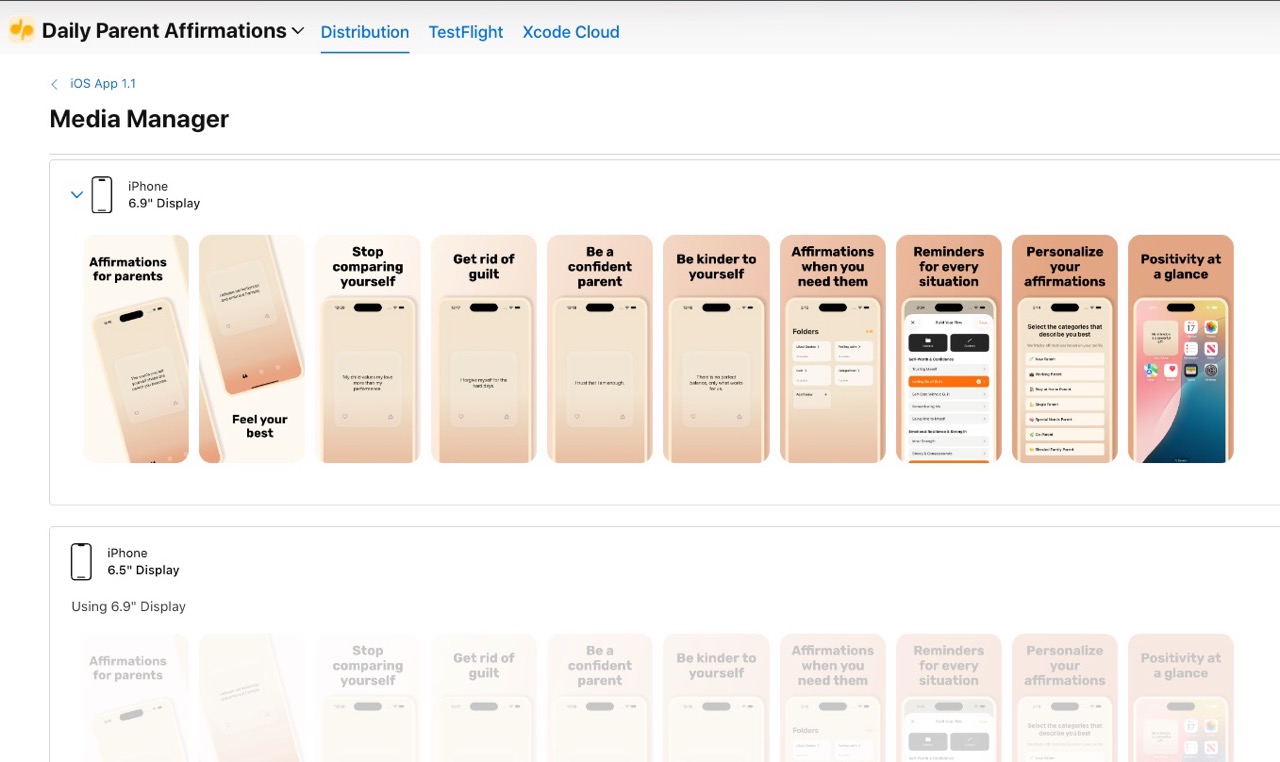Select the Distribution tab

364,32
